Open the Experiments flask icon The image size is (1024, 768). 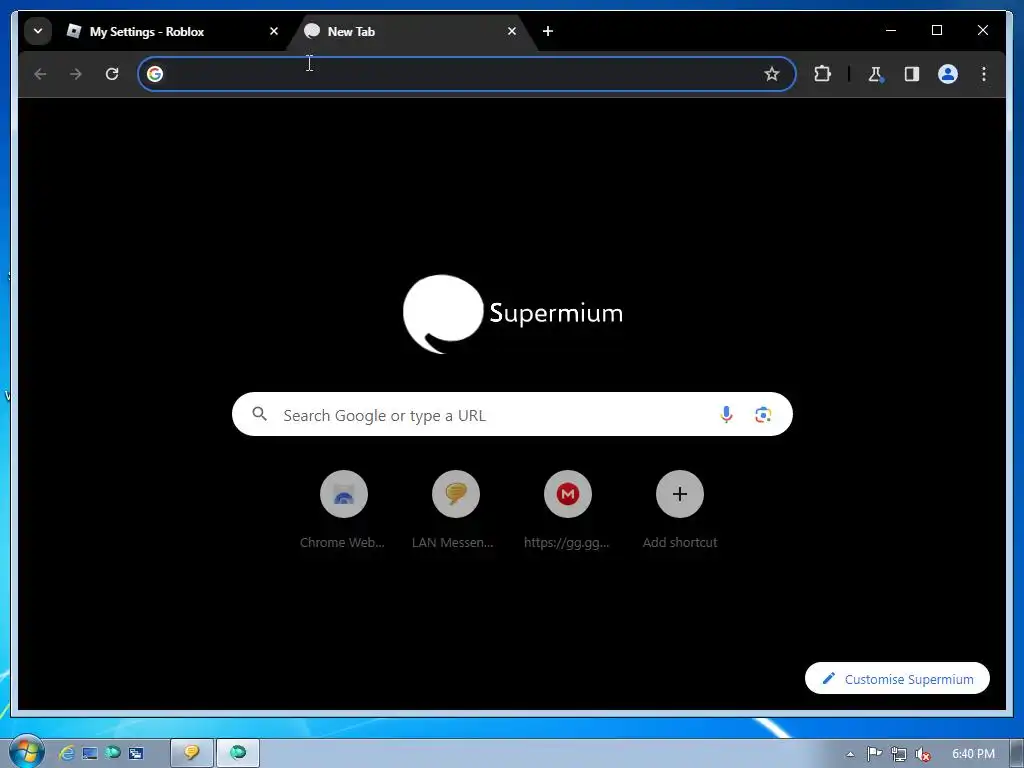876,74
